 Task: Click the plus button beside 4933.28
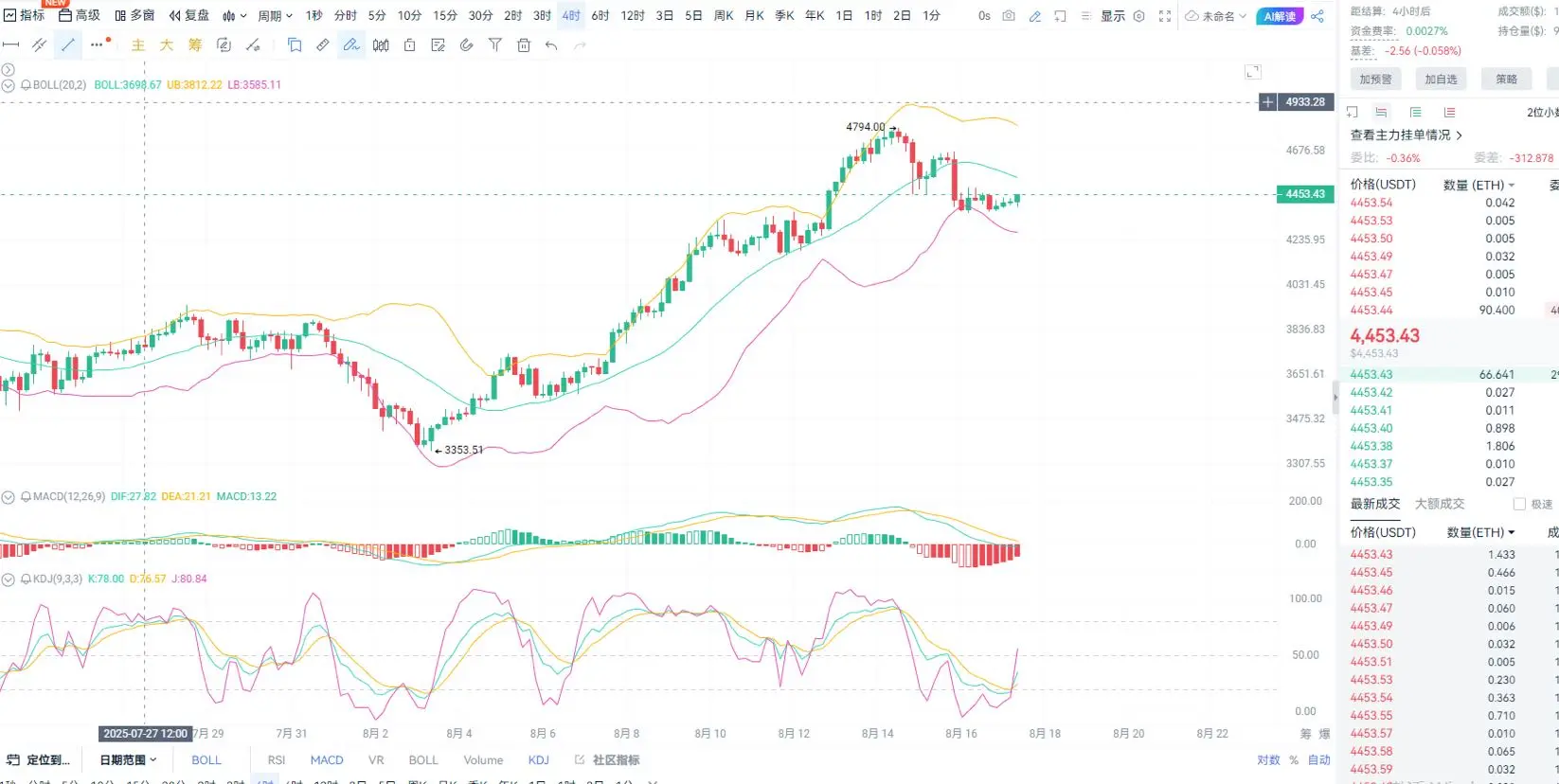tap(1267, 101)
